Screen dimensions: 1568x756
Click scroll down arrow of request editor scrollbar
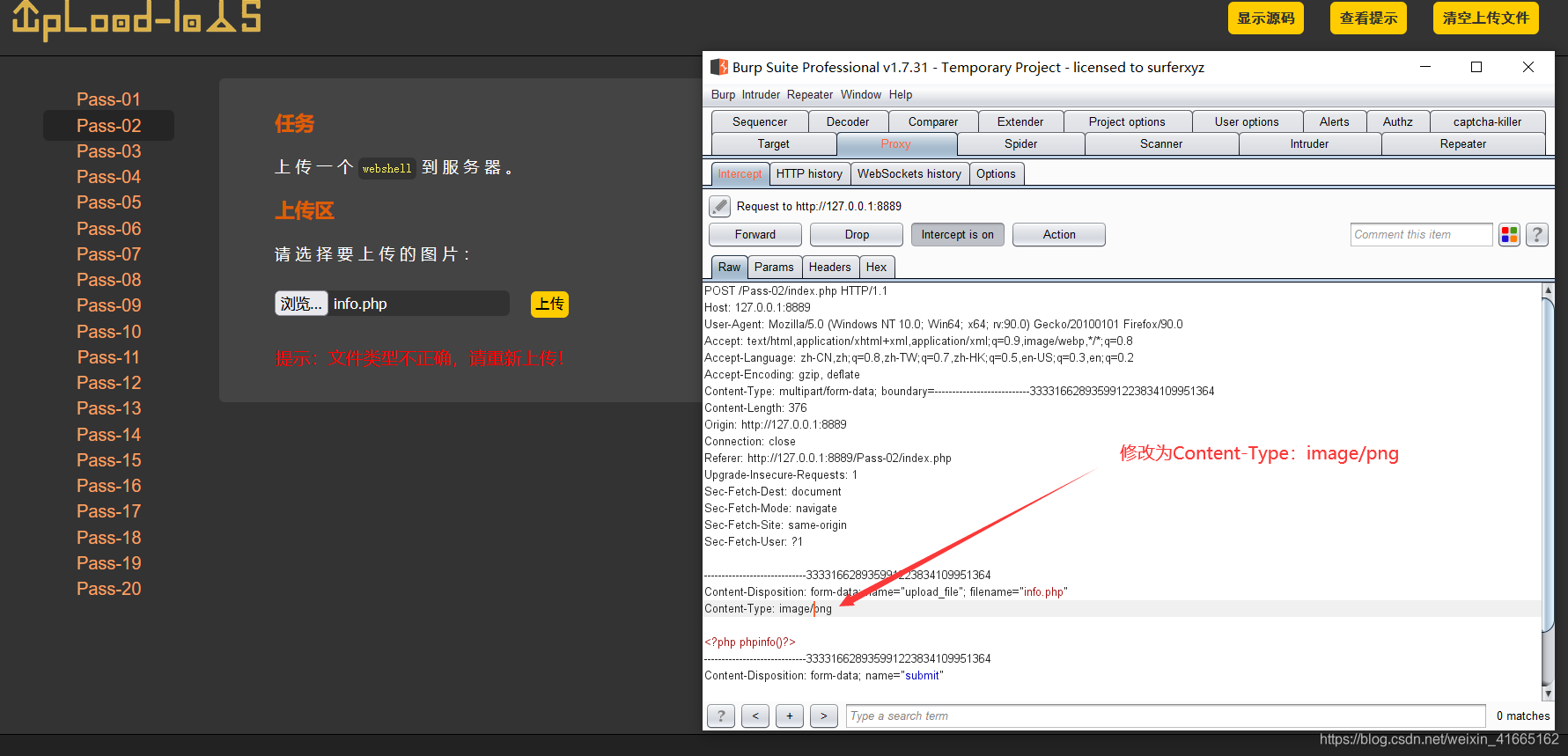click(x=1548, y=694)
